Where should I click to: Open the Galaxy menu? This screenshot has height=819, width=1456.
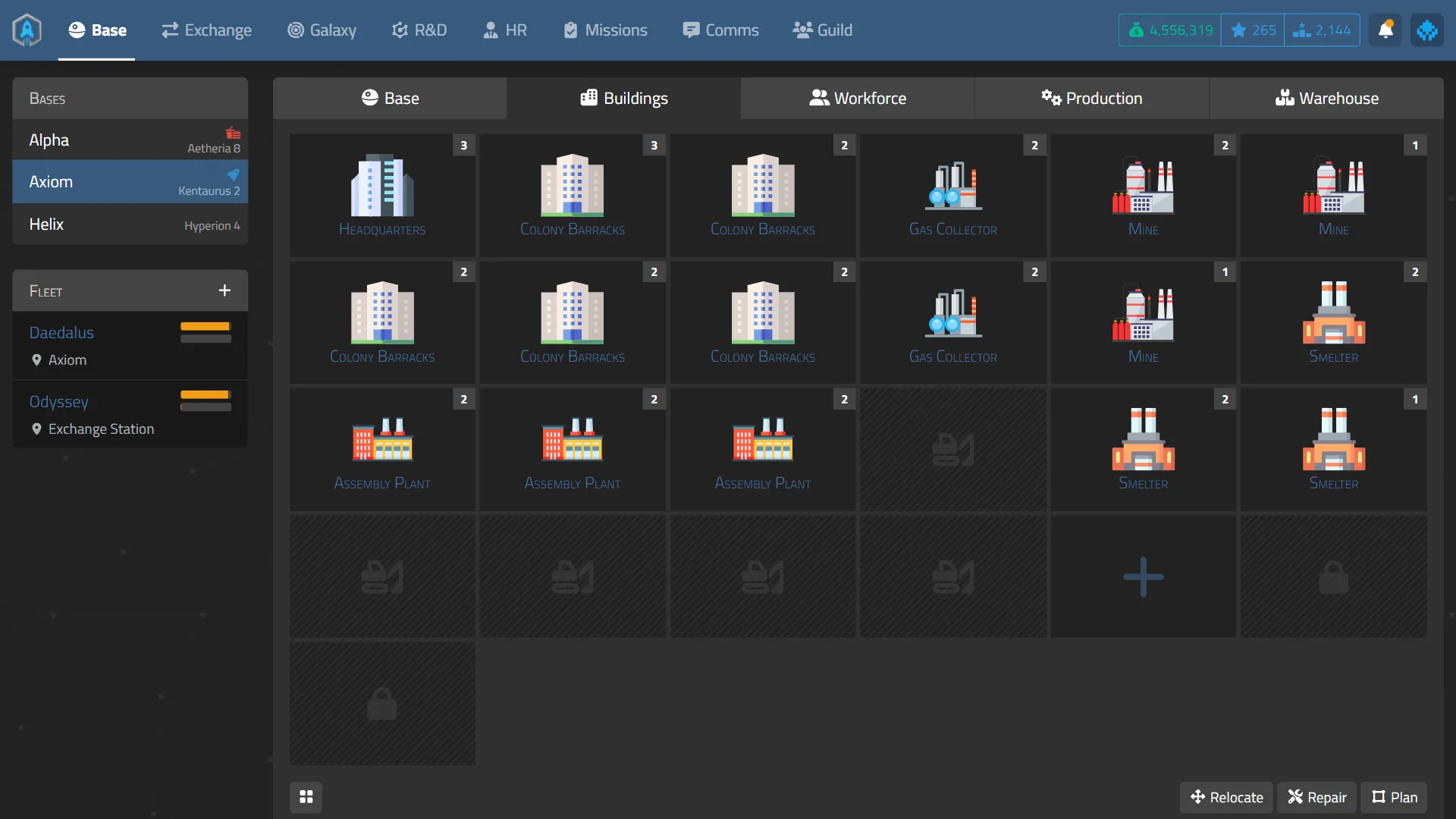322,30
